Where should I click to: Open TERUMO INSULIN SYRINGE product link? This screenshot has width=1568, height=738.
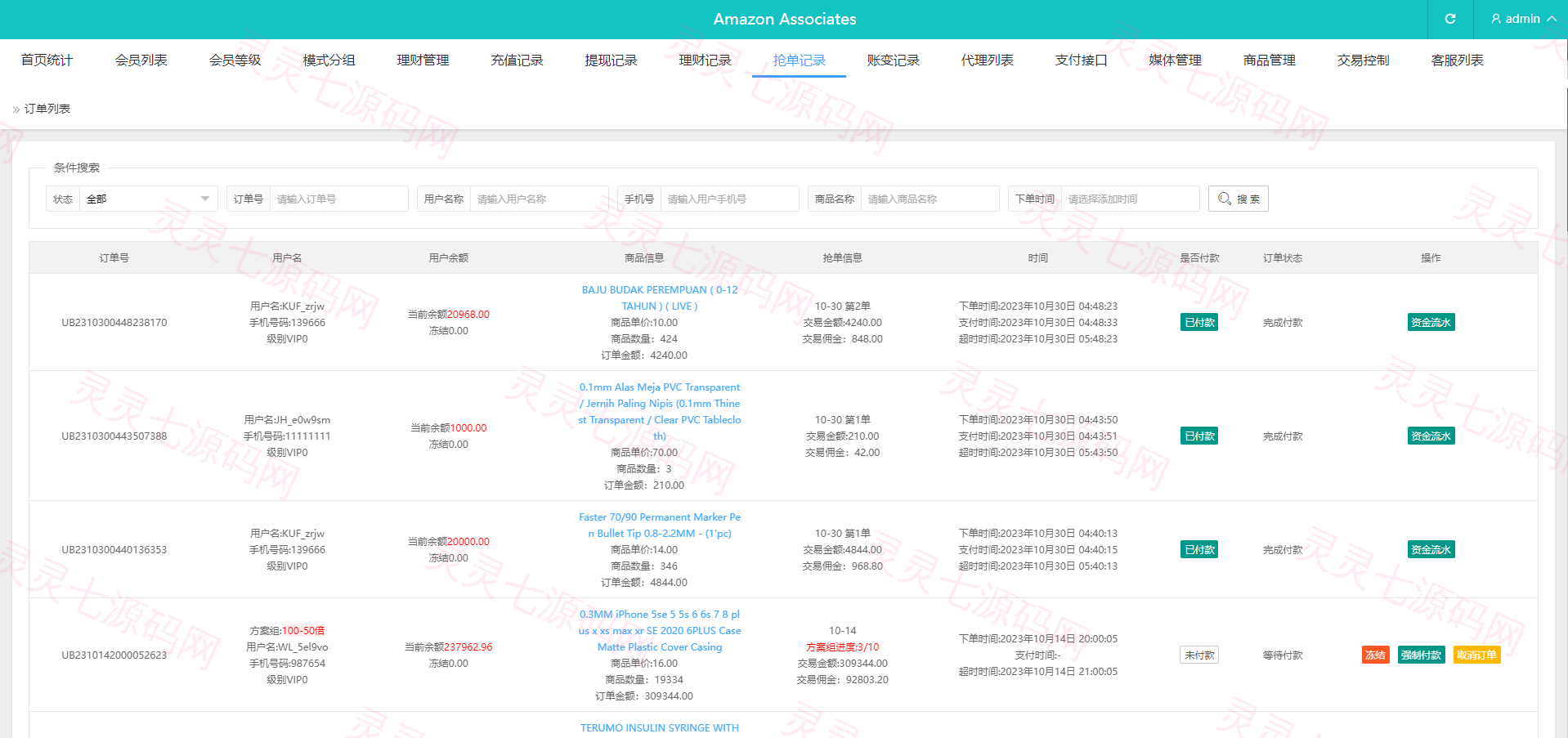[660, 727]
